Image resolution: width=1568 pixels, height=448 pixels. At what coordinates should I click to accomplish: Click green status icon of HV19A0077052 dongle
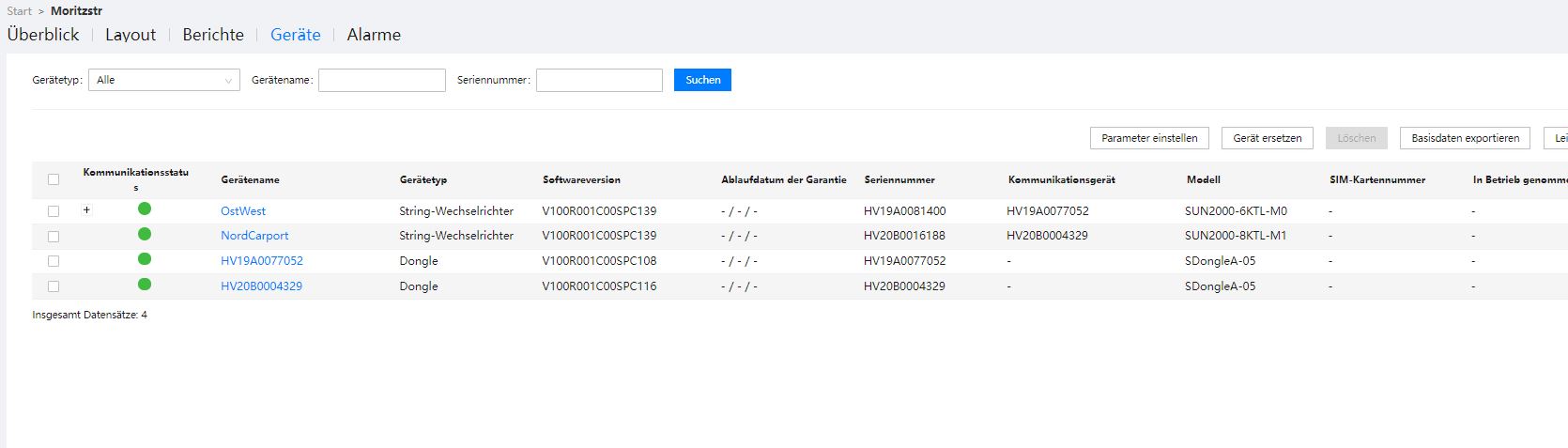145,259
